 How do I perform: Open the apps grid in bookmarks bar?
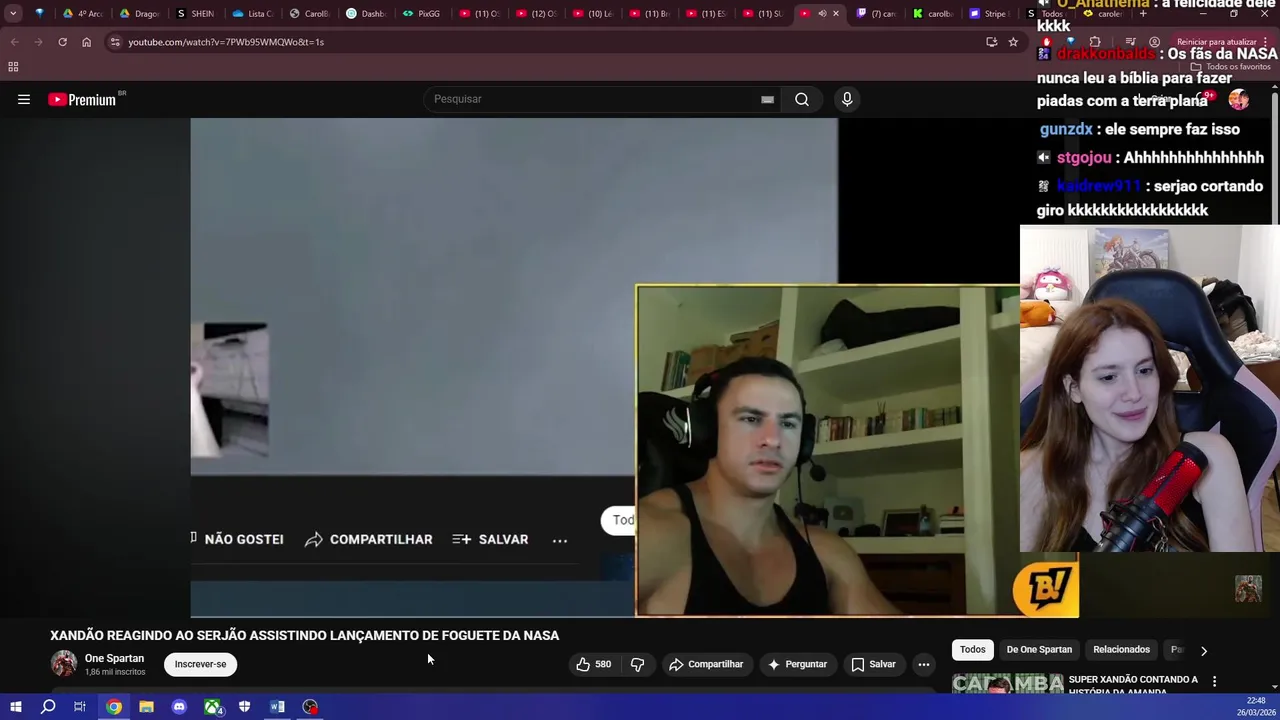(x=13, y=67)
